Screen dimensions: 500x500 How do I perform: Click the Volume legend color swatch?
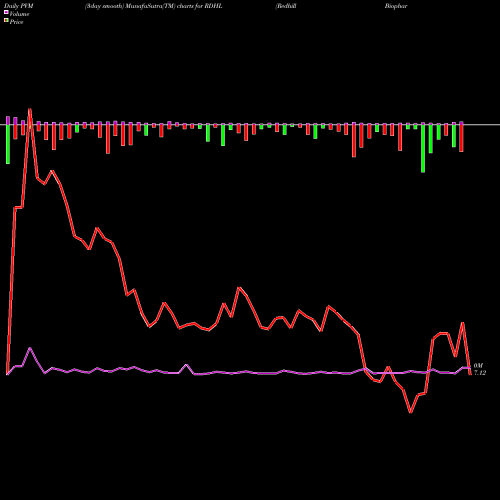pyautogui.click(x=6, y=12)
